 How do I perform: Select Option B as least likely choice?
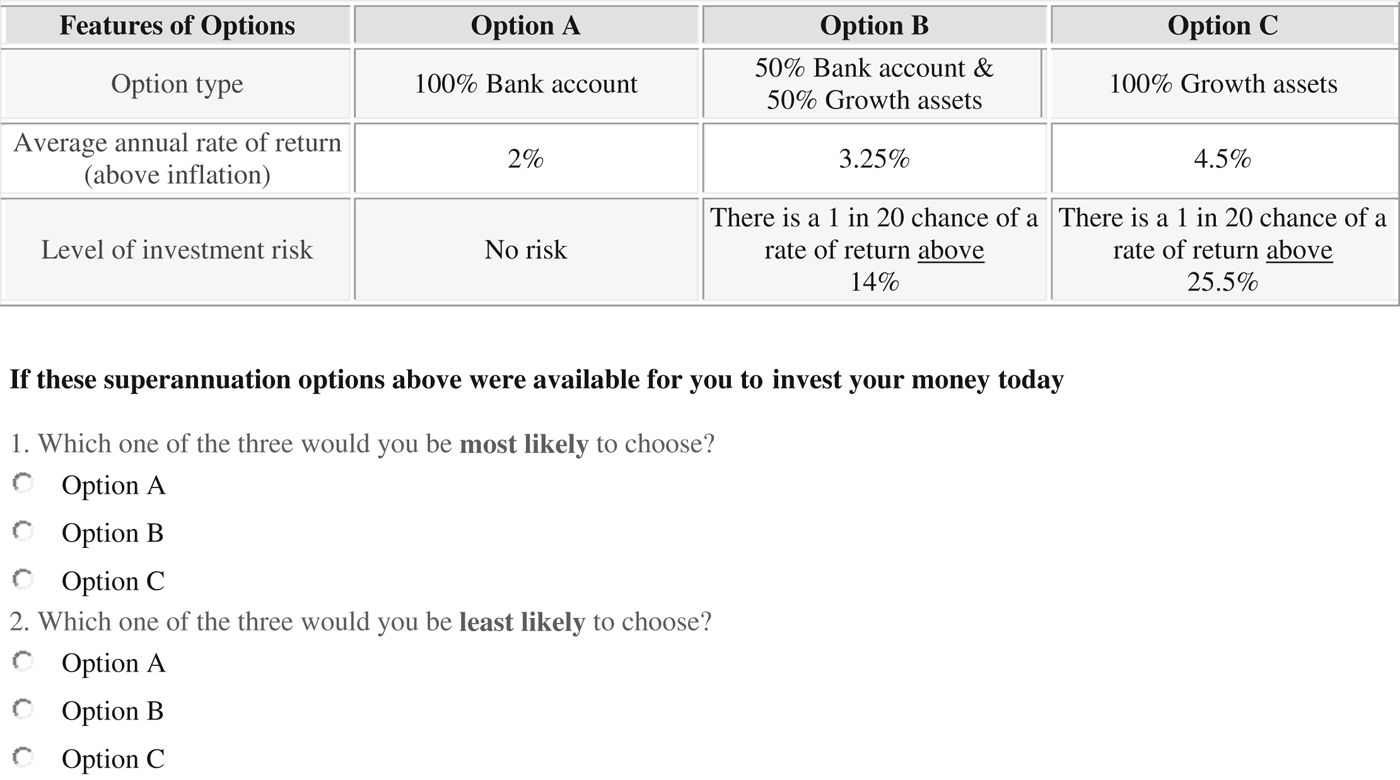[x=24, y=709]
